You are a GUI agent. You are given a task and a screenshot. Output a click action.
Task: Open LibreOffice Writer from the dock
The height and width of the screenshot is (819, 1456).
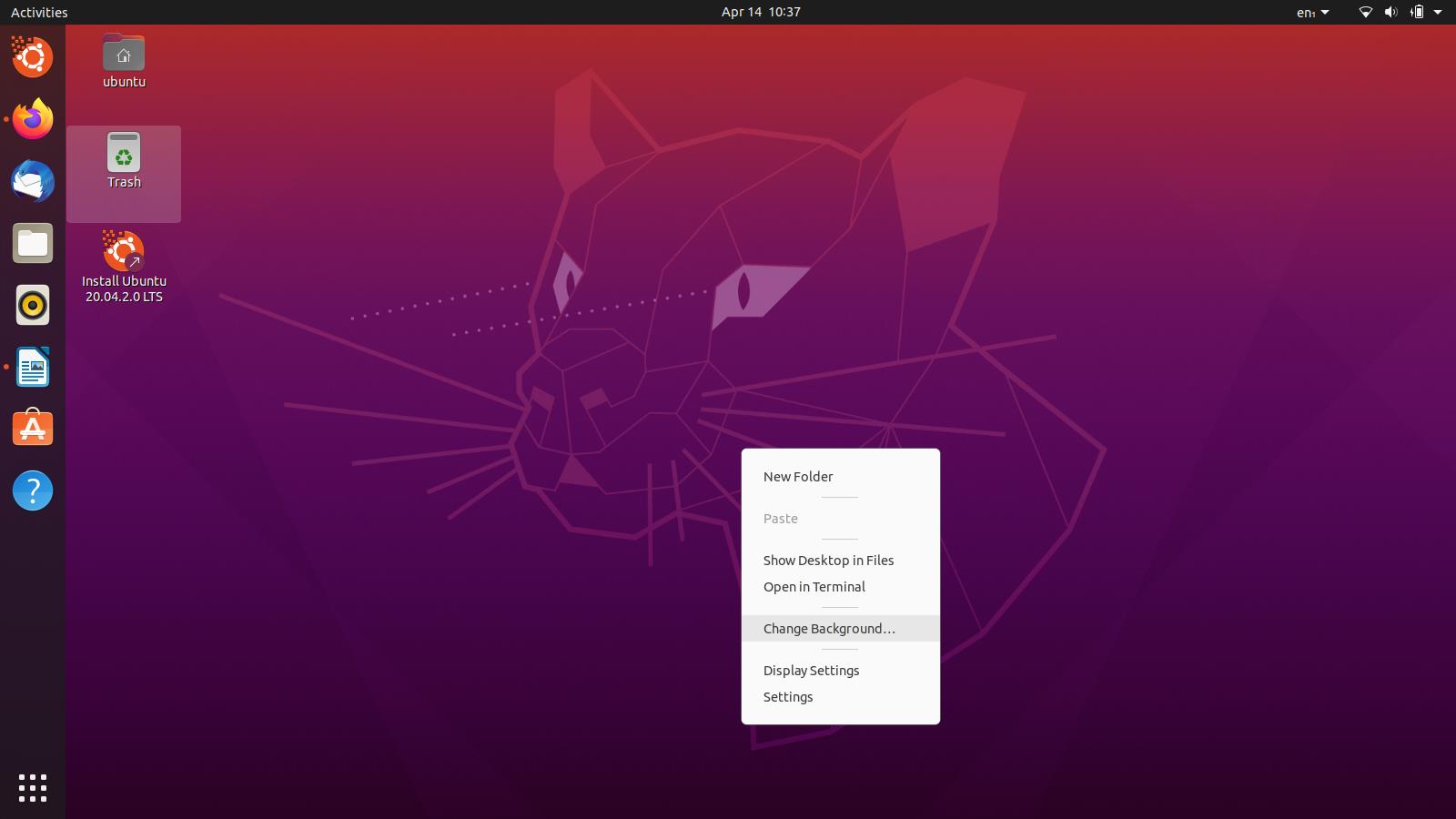tap(33, 367)
